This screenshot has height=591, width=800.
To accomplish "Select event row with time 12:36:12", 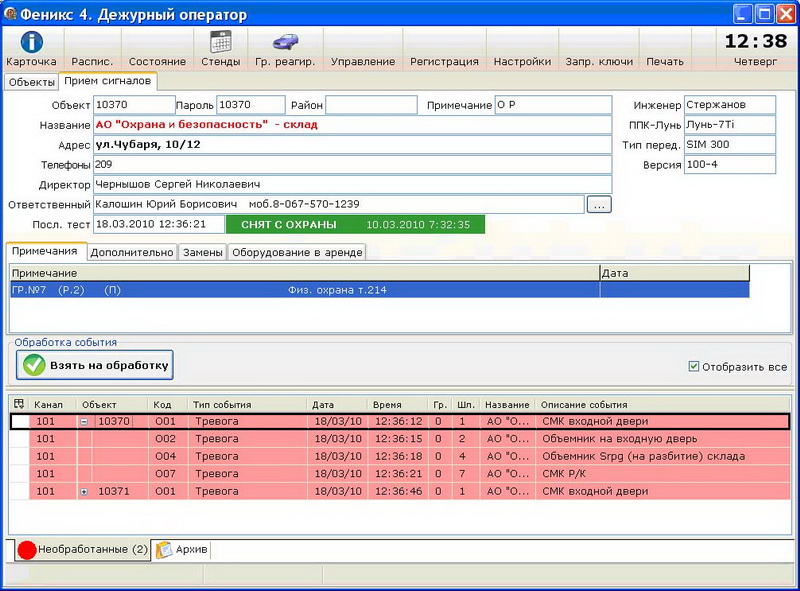I will pos(401,422).
